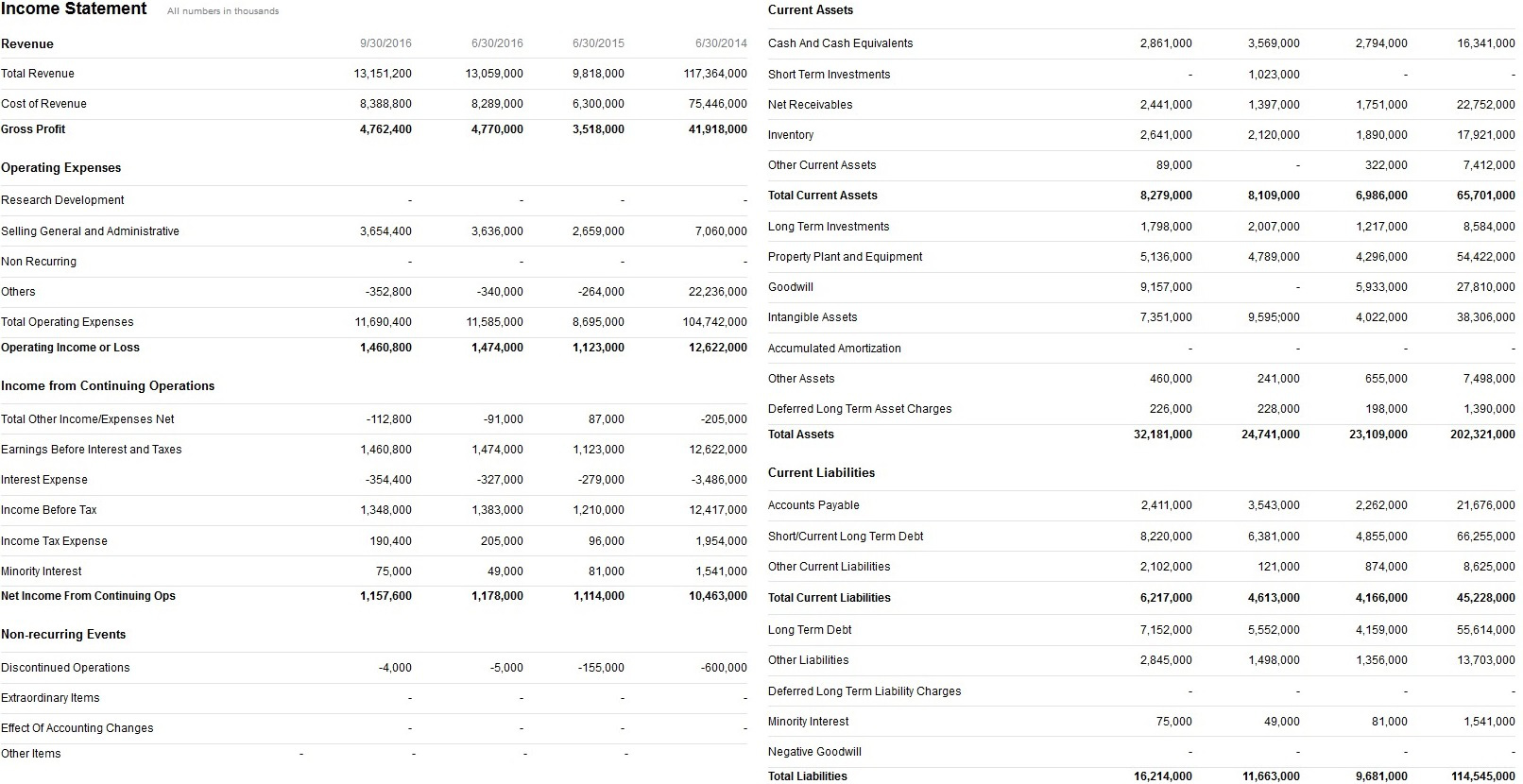Screen dimensions: 1523x784
Task: Click the Current Liabilities section heading
Action: [821, 473]
